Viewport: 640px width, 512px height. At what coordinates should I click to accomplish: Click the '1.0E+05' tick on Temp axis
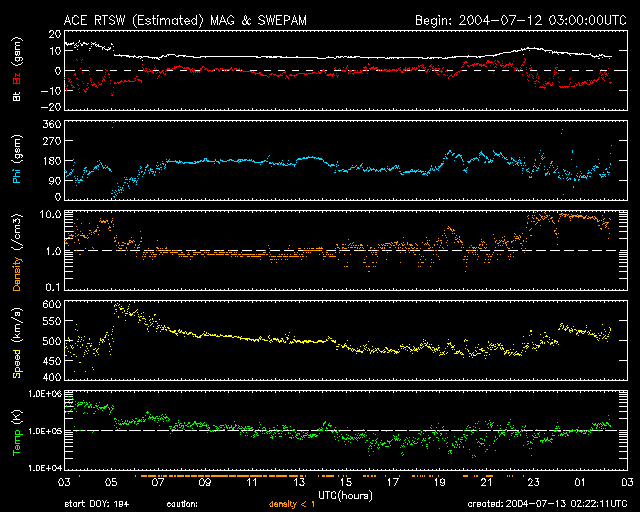[x=45, y=431]
